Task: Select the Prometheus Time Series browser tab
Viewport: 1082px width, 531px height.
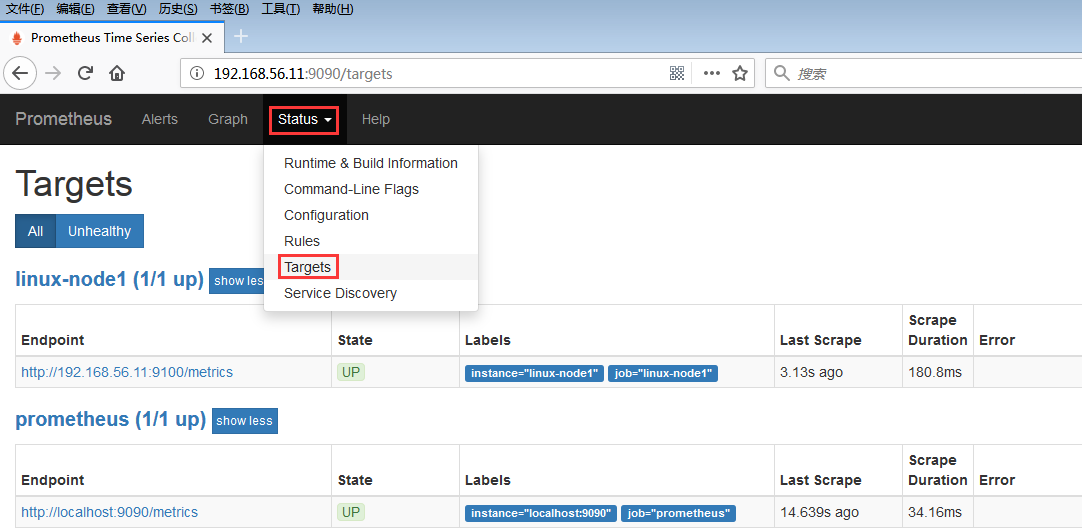Action: 112,37
